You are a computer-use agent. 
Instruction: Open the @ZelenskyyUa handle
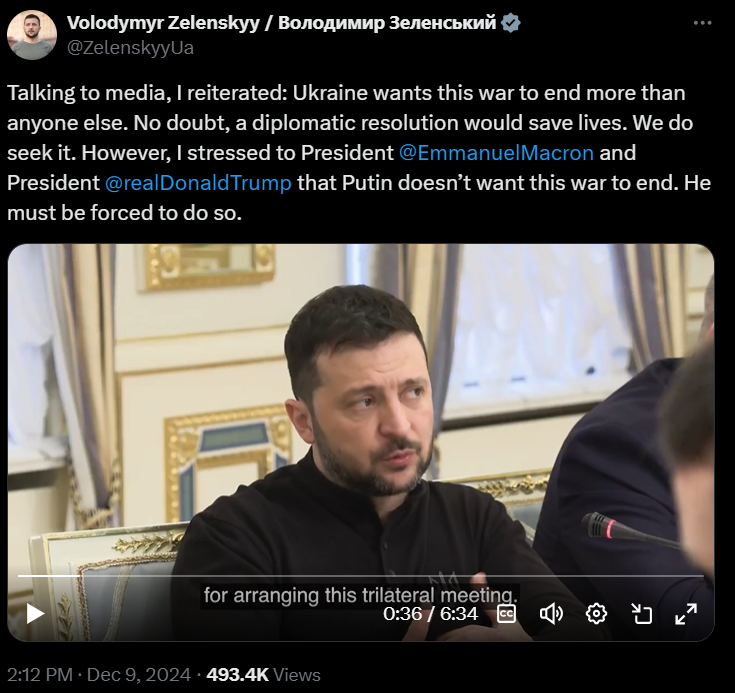[x=130, y=48]
